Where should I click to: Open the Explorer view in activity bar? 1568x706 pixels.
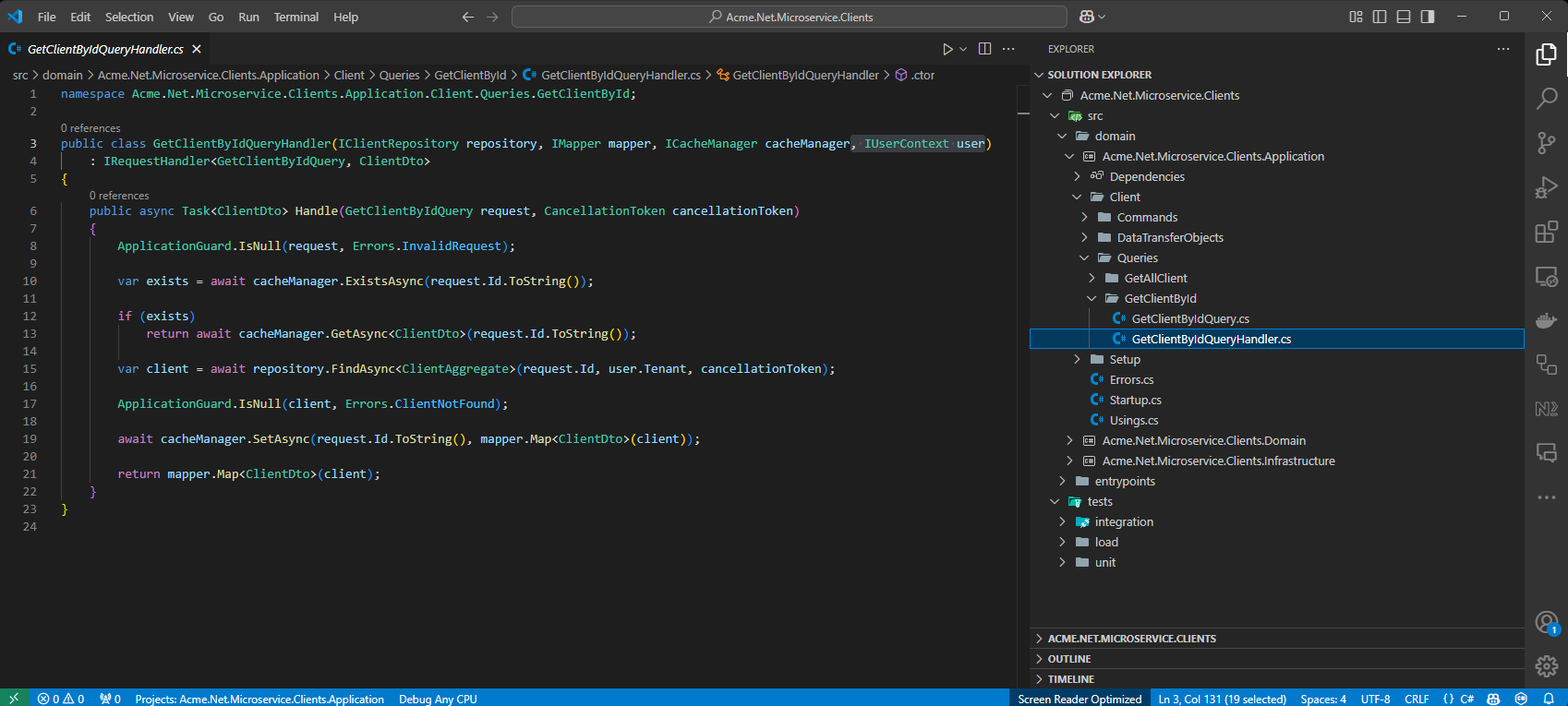tap(1546, 54)
